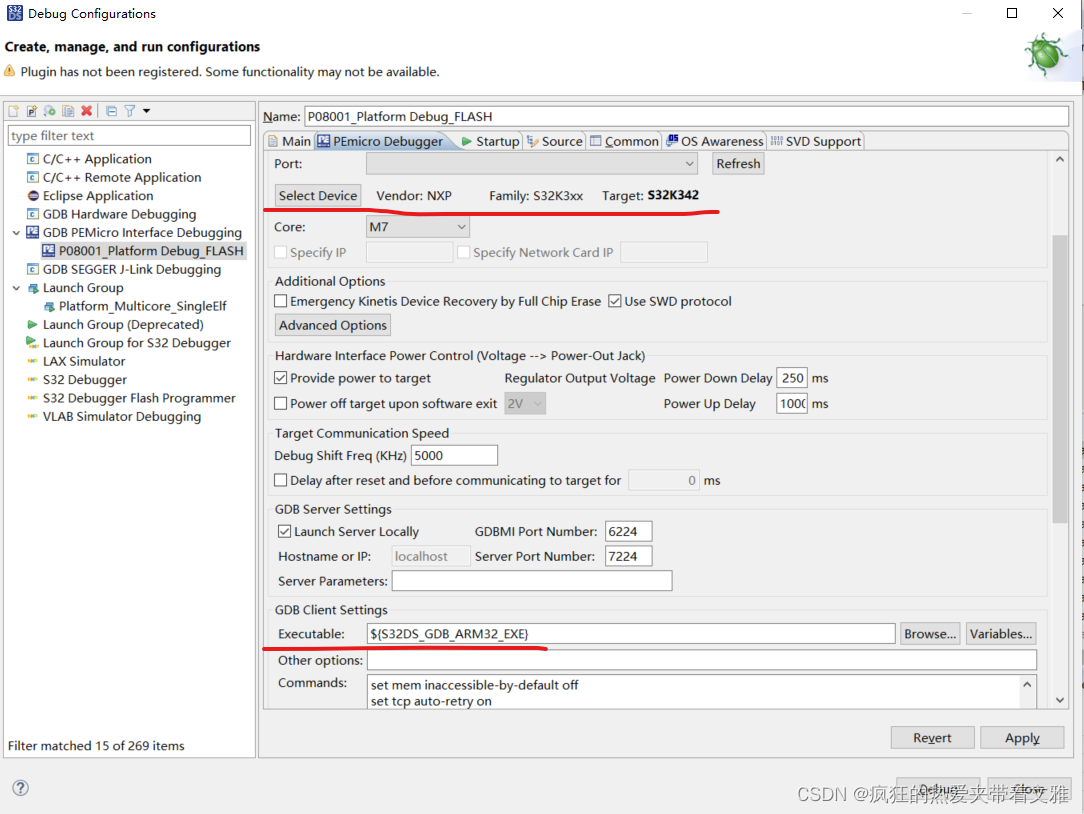Open the filter toolbar dropdown arrow
Image resolution: width=1084 pixels, height=814 pixels.
[147, 111]
